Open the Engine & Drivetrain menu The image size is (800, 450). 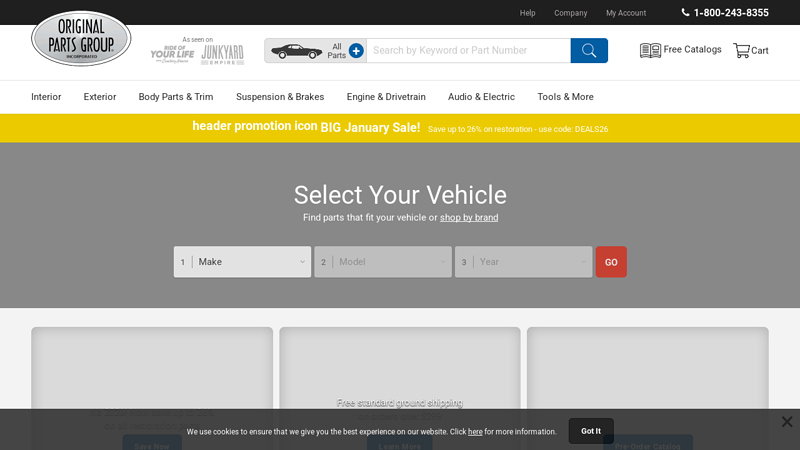pos(386,97)
